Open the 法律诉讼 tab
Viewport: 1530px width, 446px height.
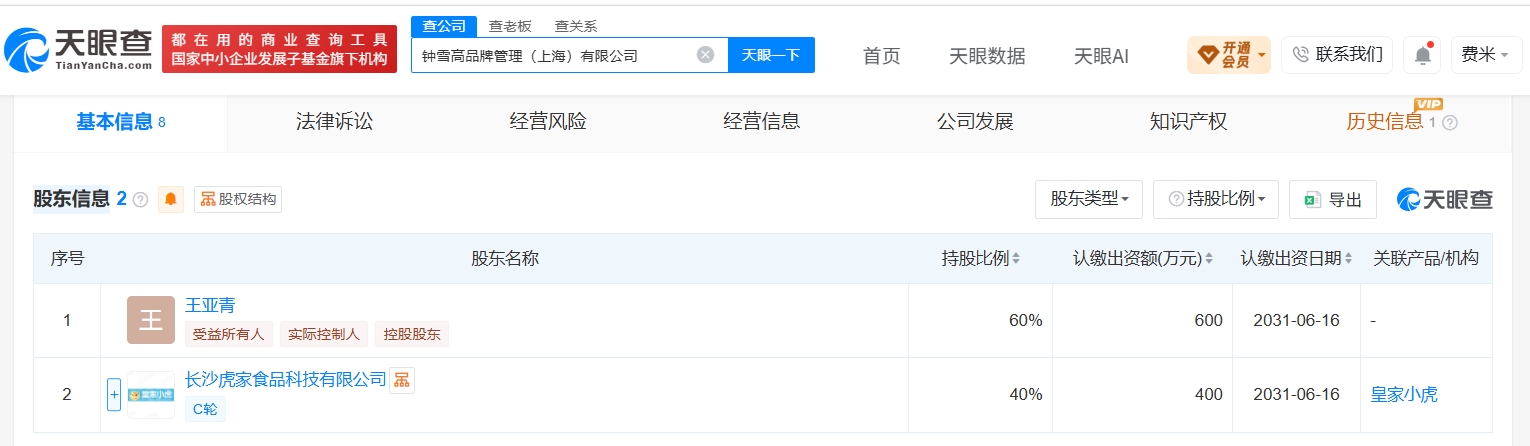pyautogui.click(x=334, y=122)
